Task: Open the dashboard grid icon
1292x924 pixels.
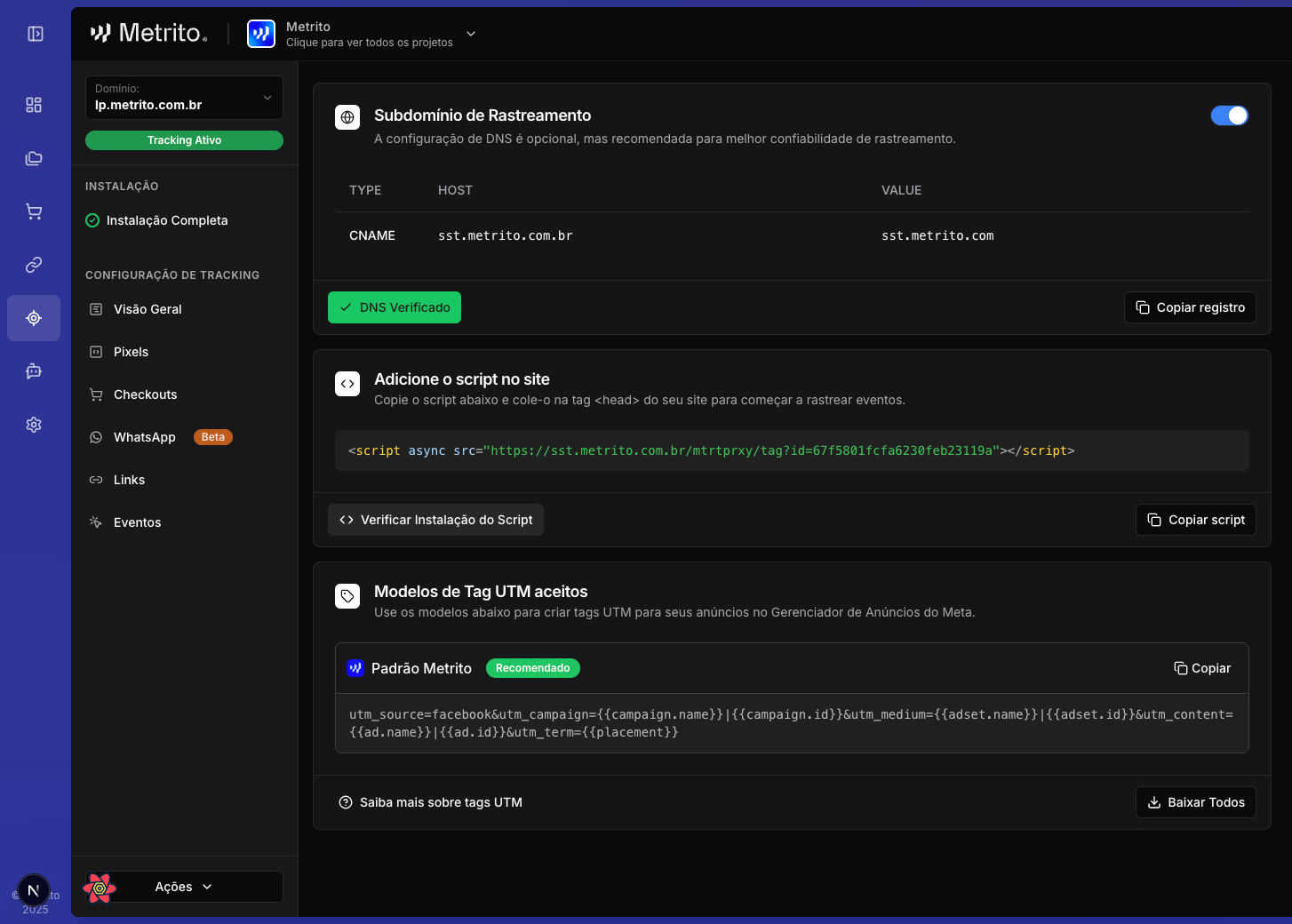Action: (x=34, y=105)
